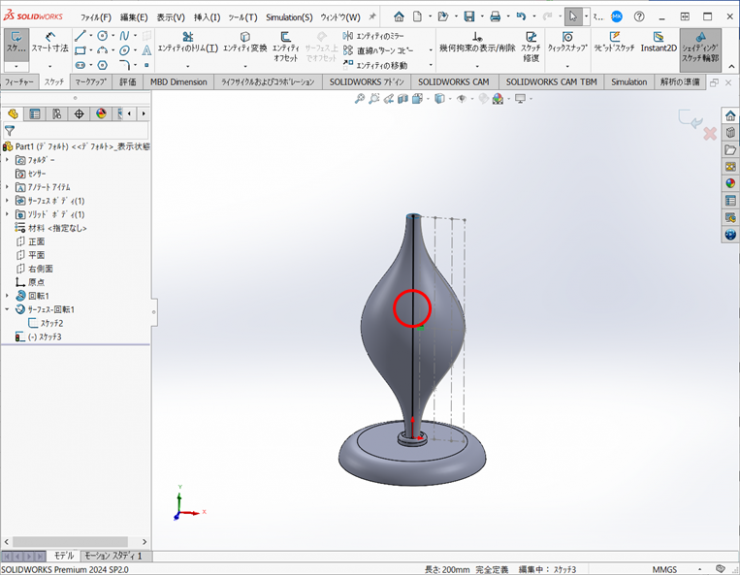Screen dimensions: 740x575
Task: Open the 挿入(I) menu
Action: [207, 17]
